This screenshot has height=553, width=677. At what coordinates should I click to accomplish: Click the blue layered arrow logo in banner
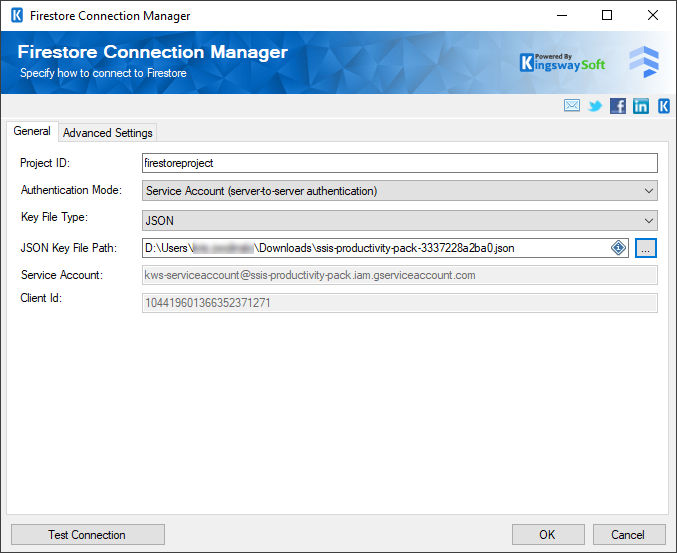tap(644, 62)
